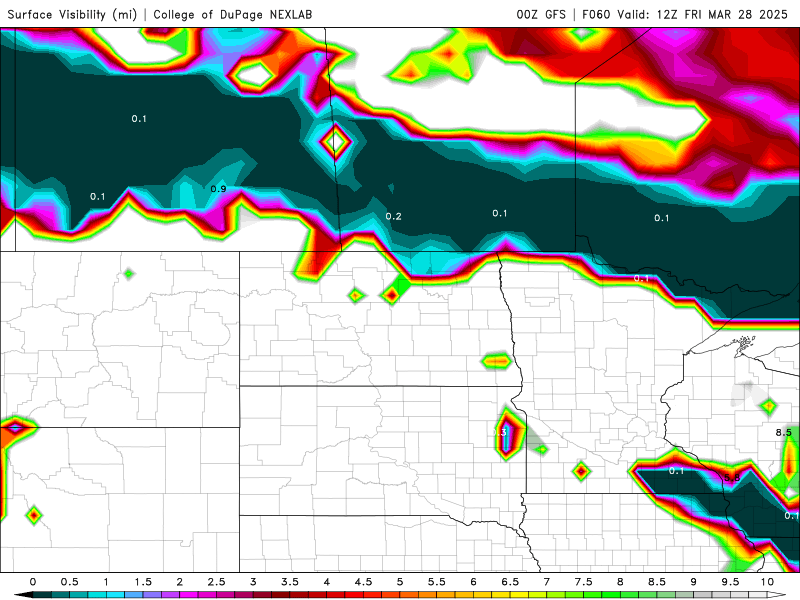Image resolution: width=800 pixels, height=600 pixels.
Task: Click the "00Z GFS" model run label
Action: point(541,14)
